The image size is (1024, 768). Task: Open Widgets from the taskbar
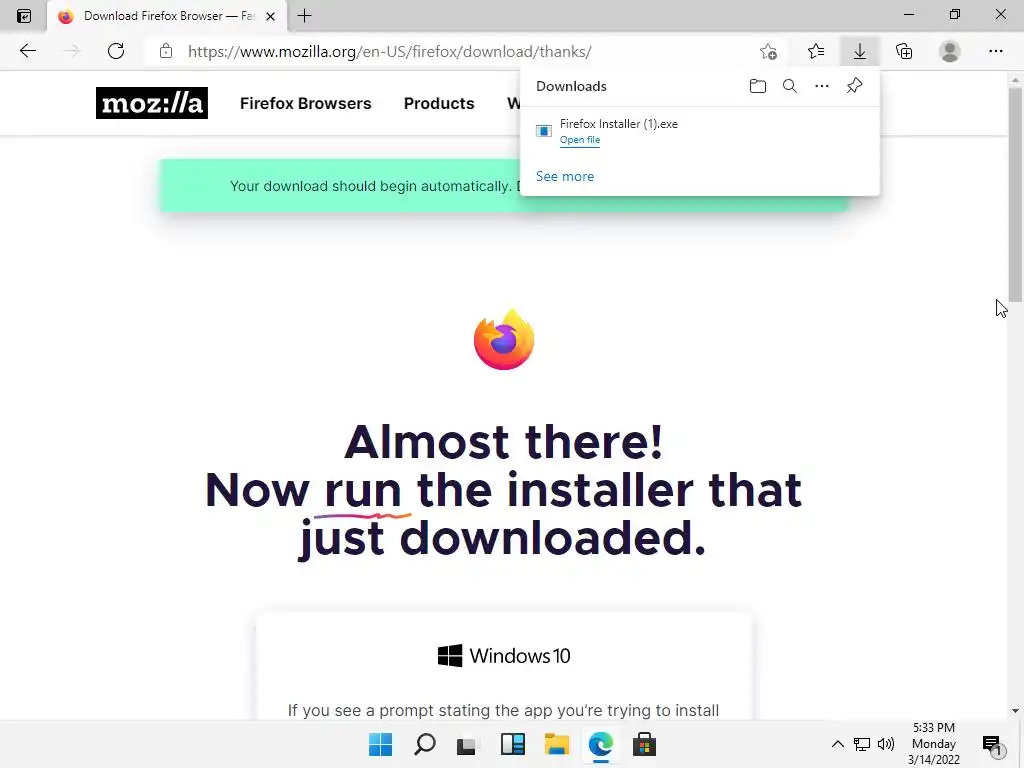click(513, 744)
